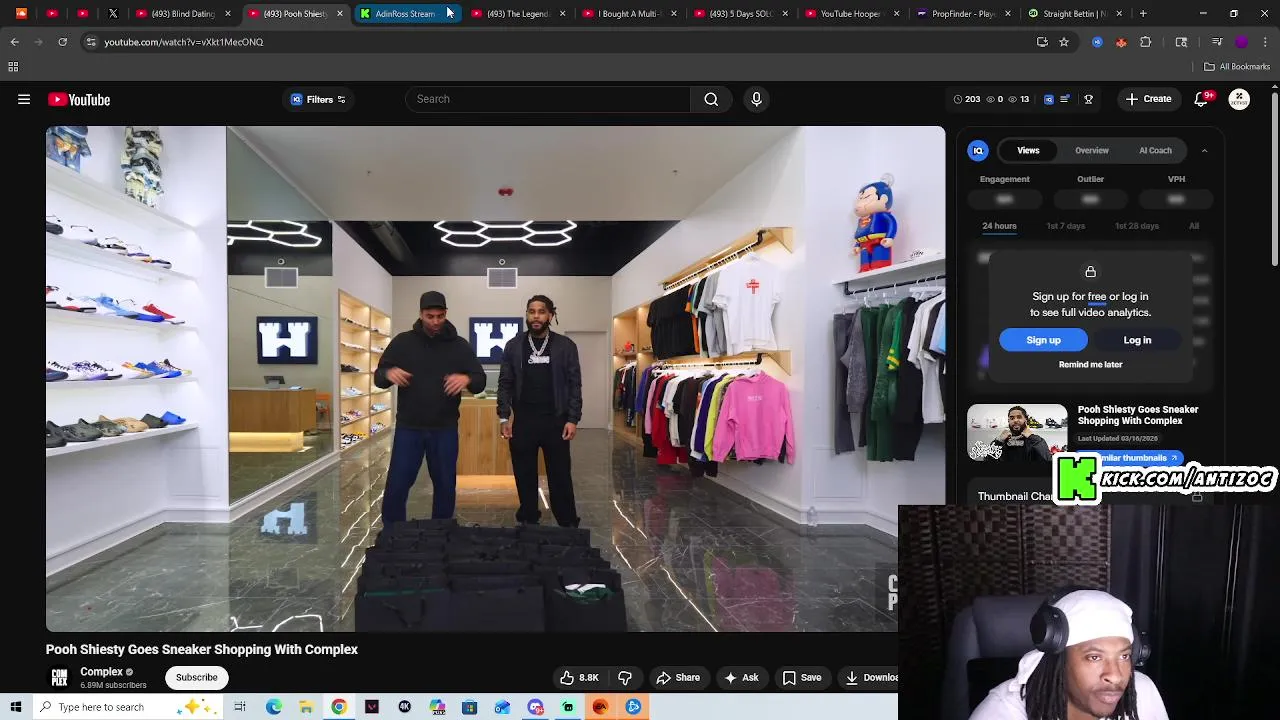Open the Complex channel name link
The height and width of the screenshot is (720, 1280).
pos(101,672)
